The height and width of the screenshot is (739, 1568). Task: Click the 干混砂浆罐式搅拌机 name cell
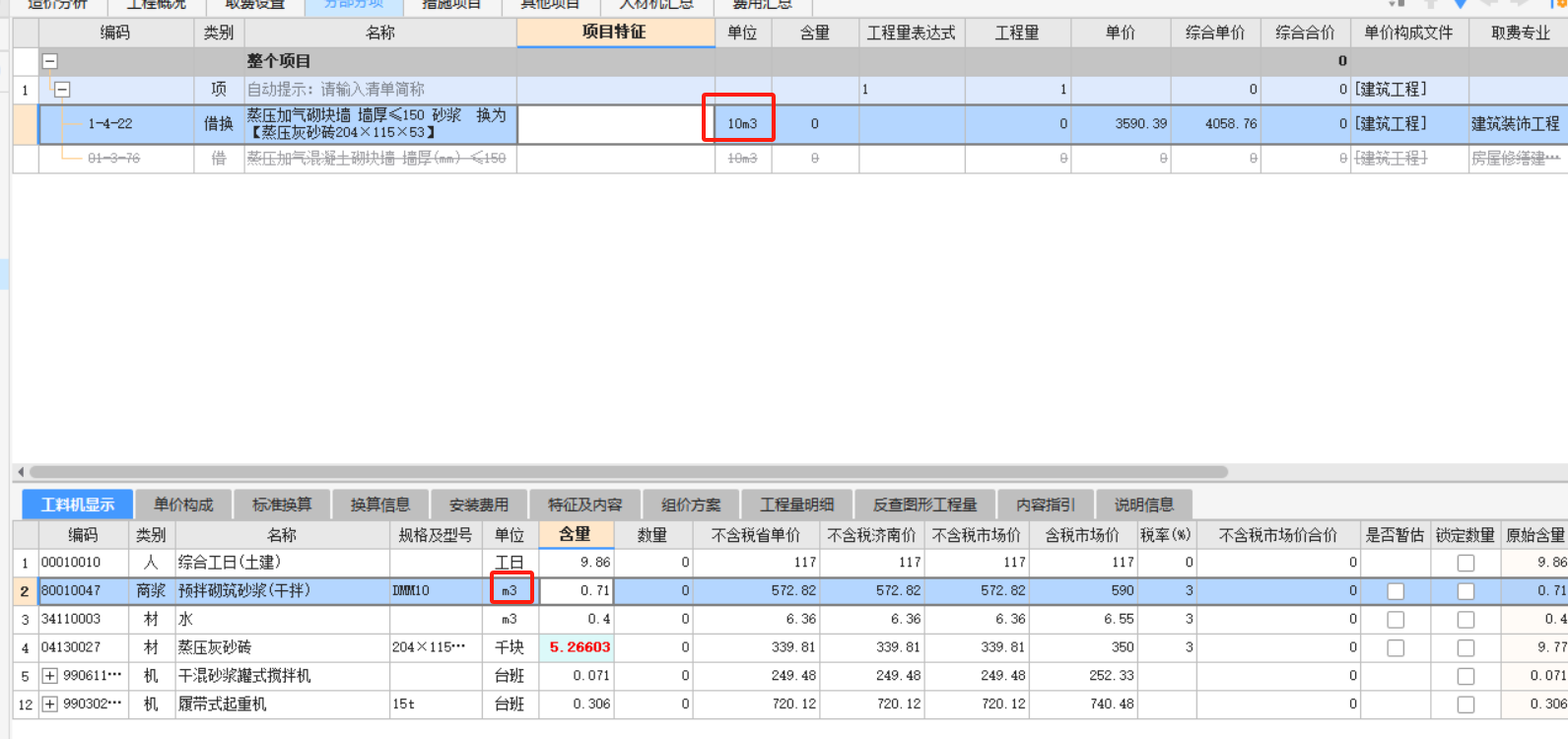282,676
